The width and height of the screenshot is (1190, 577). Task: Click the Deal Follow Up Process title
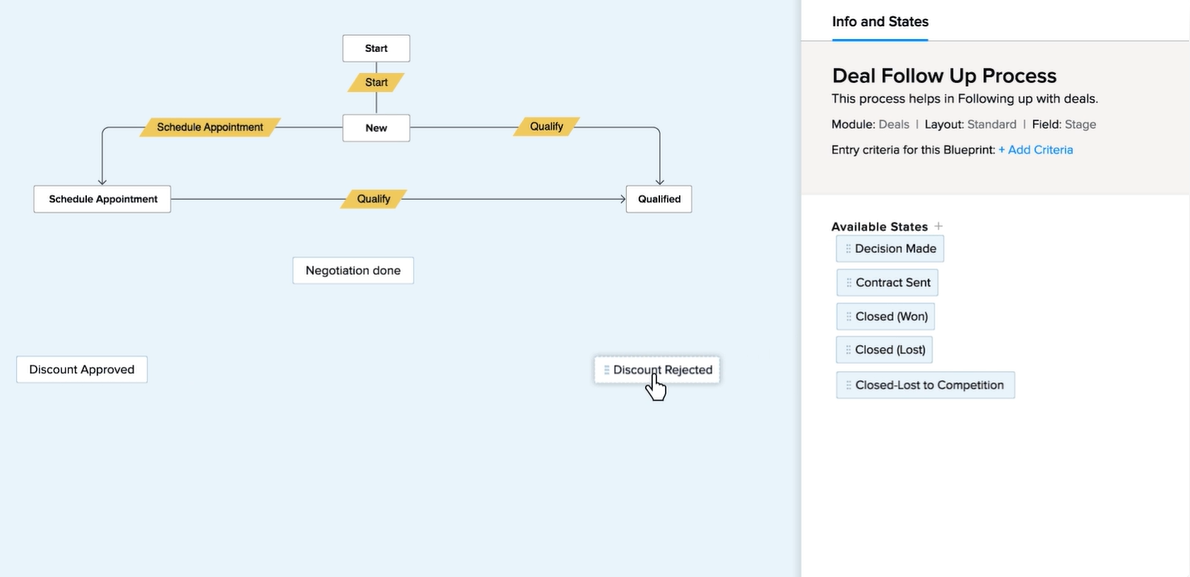click(944, 75)
